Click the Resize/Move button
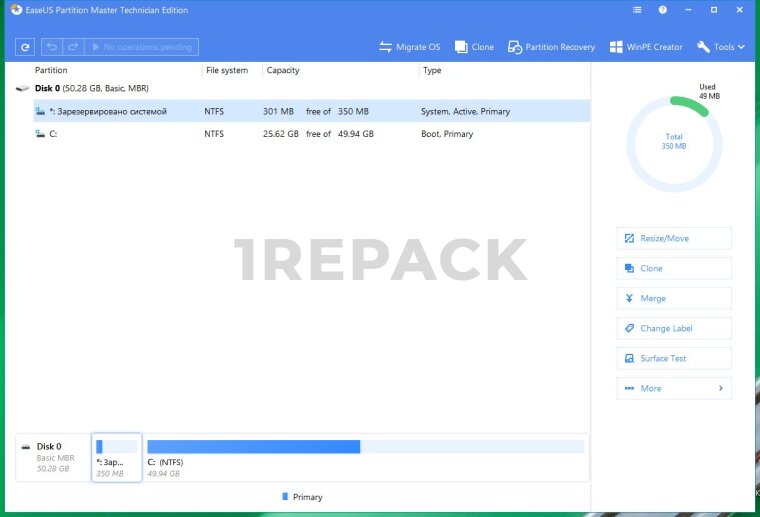 coord(674,238)
